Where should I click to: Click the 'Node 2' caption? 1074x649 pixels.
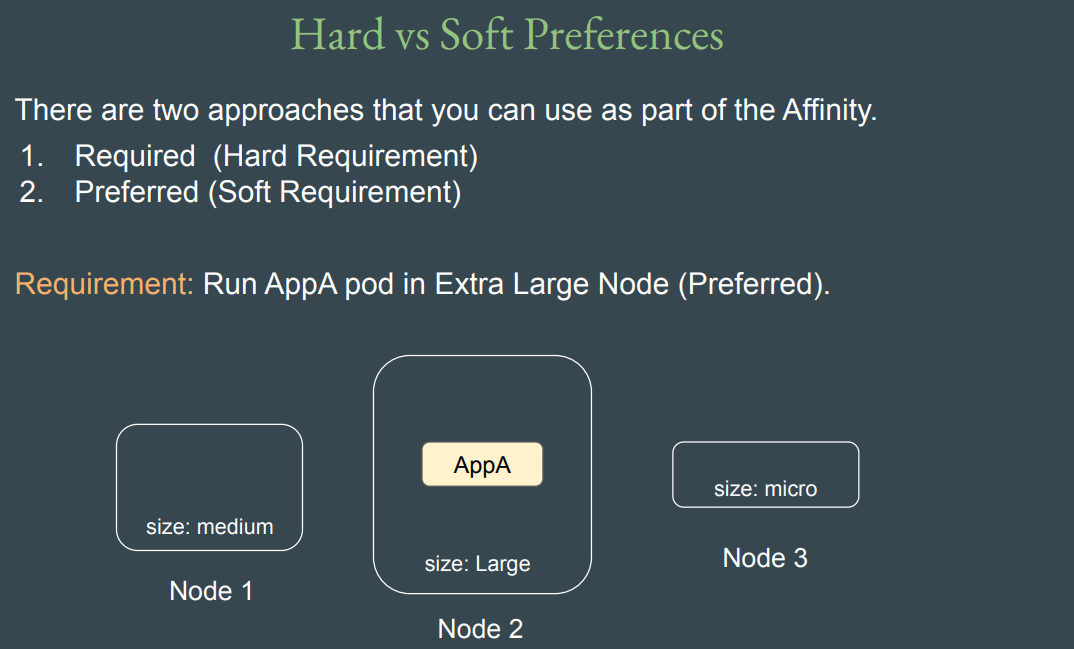480,629
